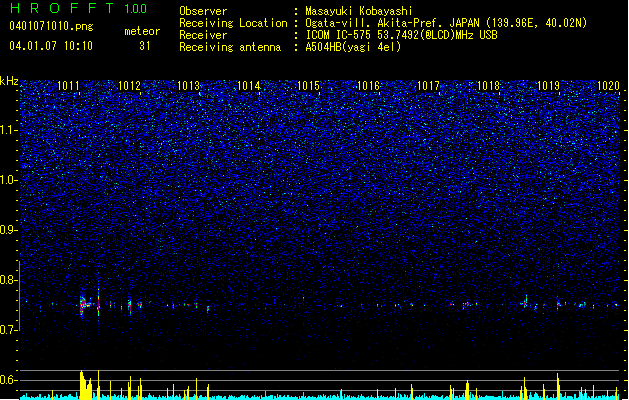Click the 1011 time axis marker
The width and height of the screenshot is (629, 400).
pyautogui.click(x=68, y=86)
